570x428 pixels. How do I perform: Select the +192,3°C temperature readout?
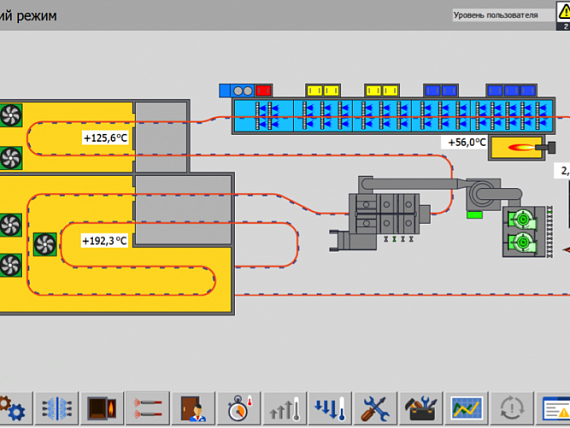click(x=105, y=241)
